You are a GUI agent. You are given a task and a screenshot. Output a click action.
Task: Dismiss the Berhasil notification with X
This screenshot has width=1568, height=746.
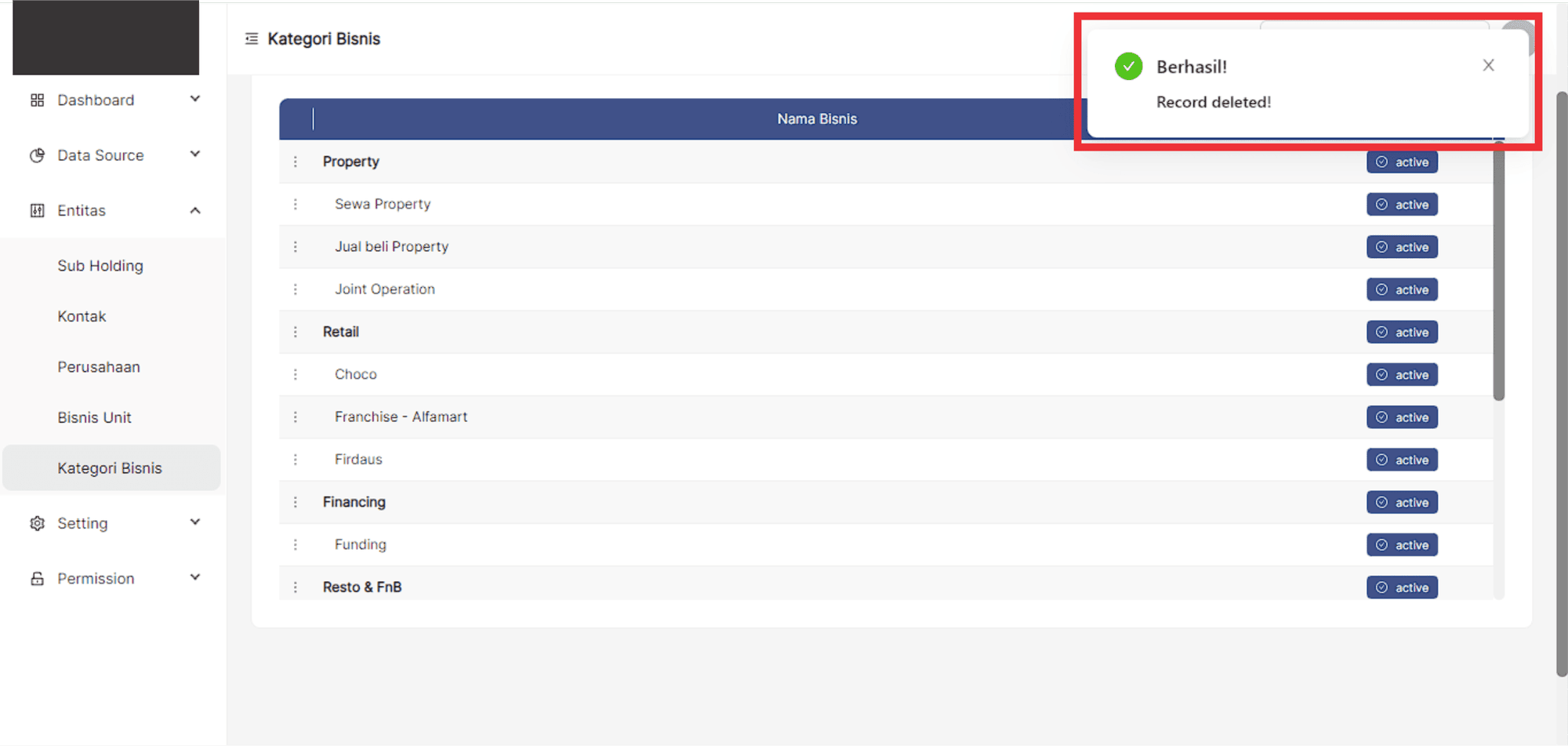pos(1488,65)
